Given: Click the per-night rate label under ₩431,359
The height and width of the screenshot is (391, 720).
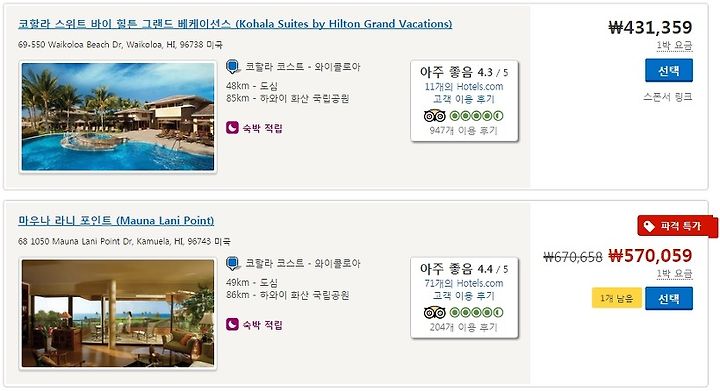Looking at the screenshot, I should 674,45.
